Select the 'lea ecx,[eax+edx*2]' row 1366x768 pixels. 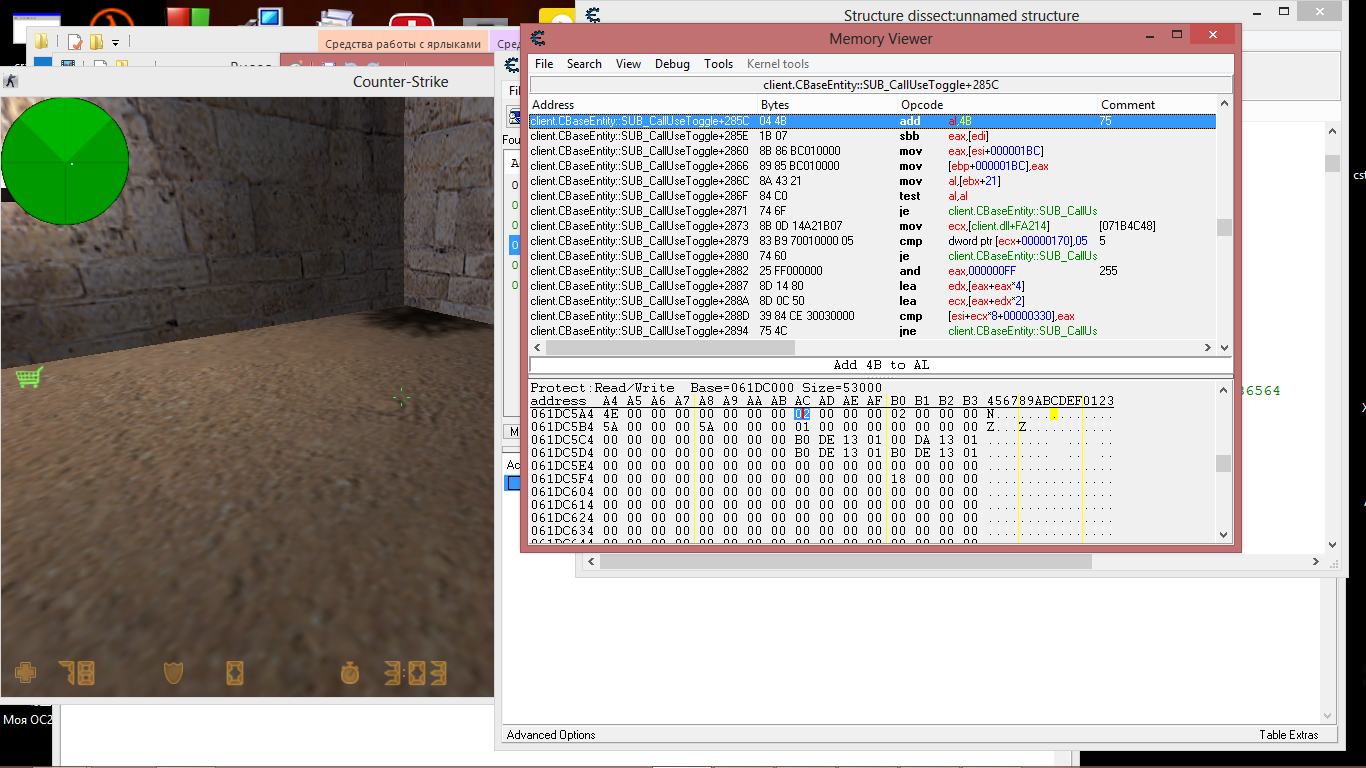(872, 301)
